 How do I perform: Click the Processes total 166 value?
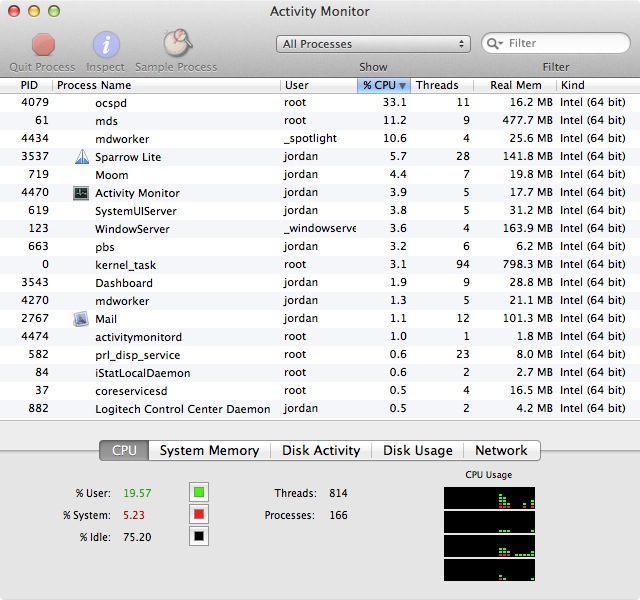click(x=338, y=515)
